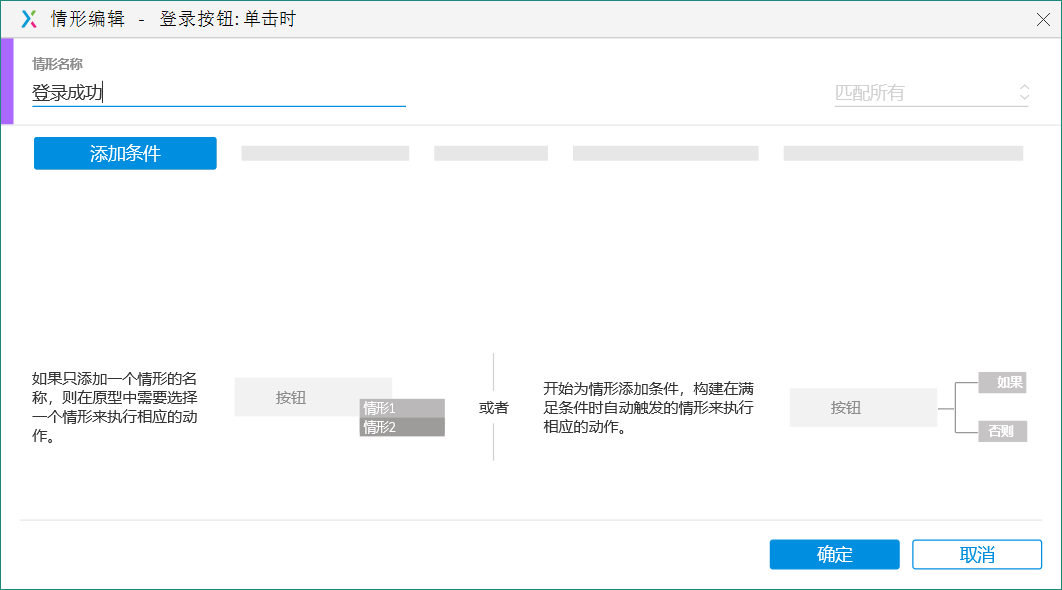Click the 情形1 label in illustration
This screenshot has height=590, width=1062.
pyautogui.click(x=402, y=408)
